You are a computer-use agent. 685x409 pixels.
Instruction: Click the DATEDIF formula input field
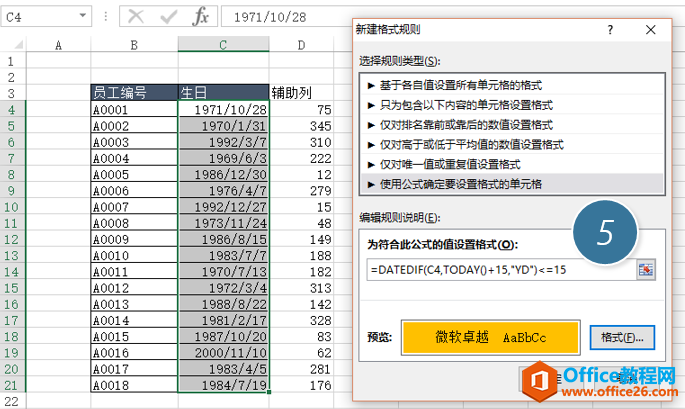click(x=501, y=270)
